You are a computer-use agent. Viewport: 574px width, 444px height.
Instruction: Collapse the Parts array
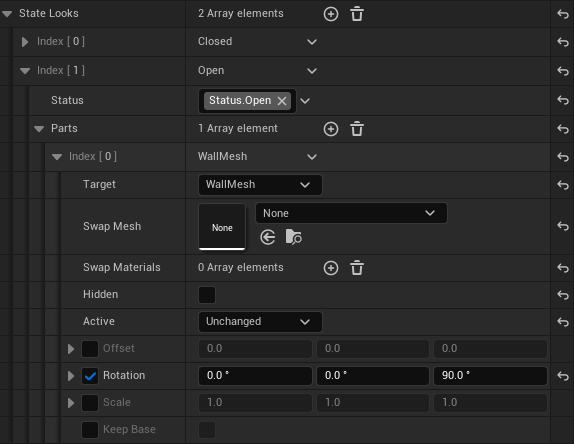tap(39, 128)
